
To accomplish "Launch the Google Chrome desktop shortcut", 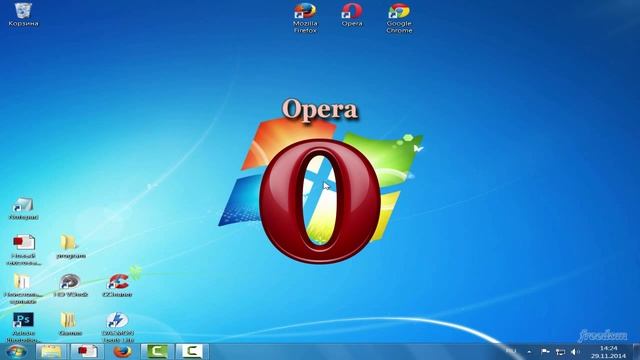I will 399,18.
